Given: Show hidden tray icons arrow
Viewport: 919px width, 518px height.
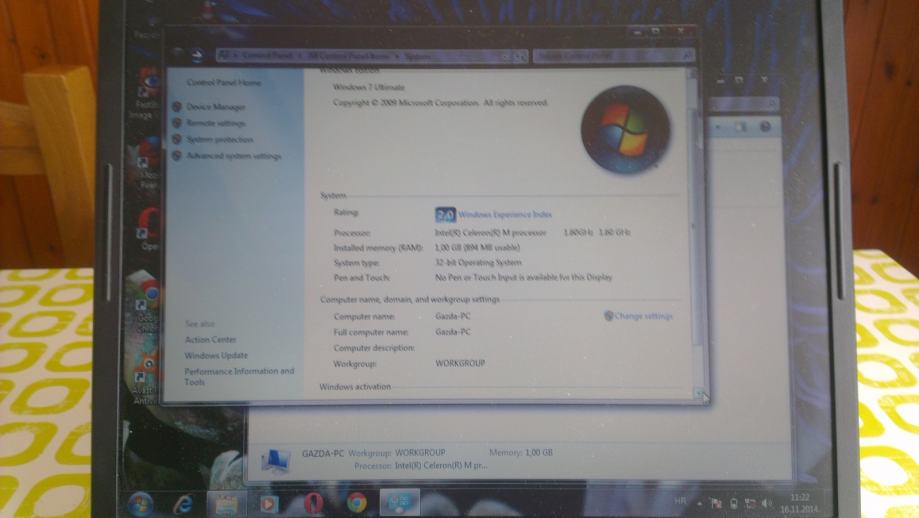Looking at the screenshot, I should [x=699, y=503].
